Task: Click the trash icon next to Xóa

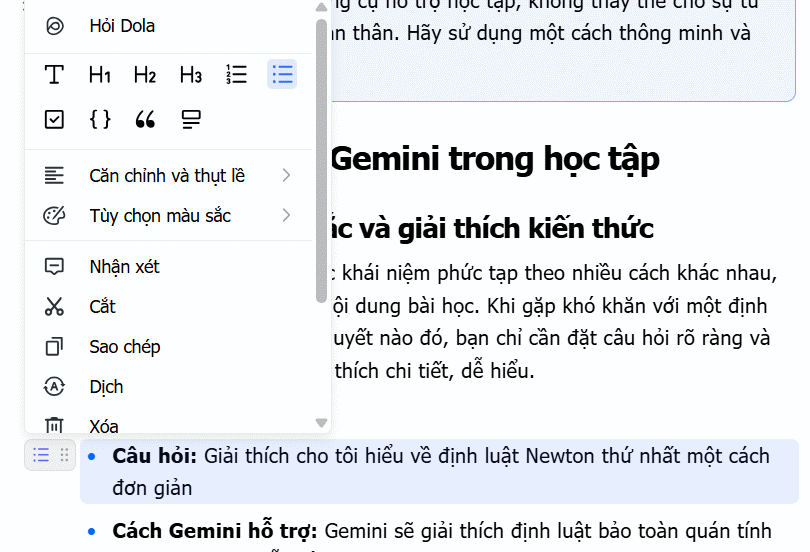Action: pyautogui.click(x=54, y=425)
